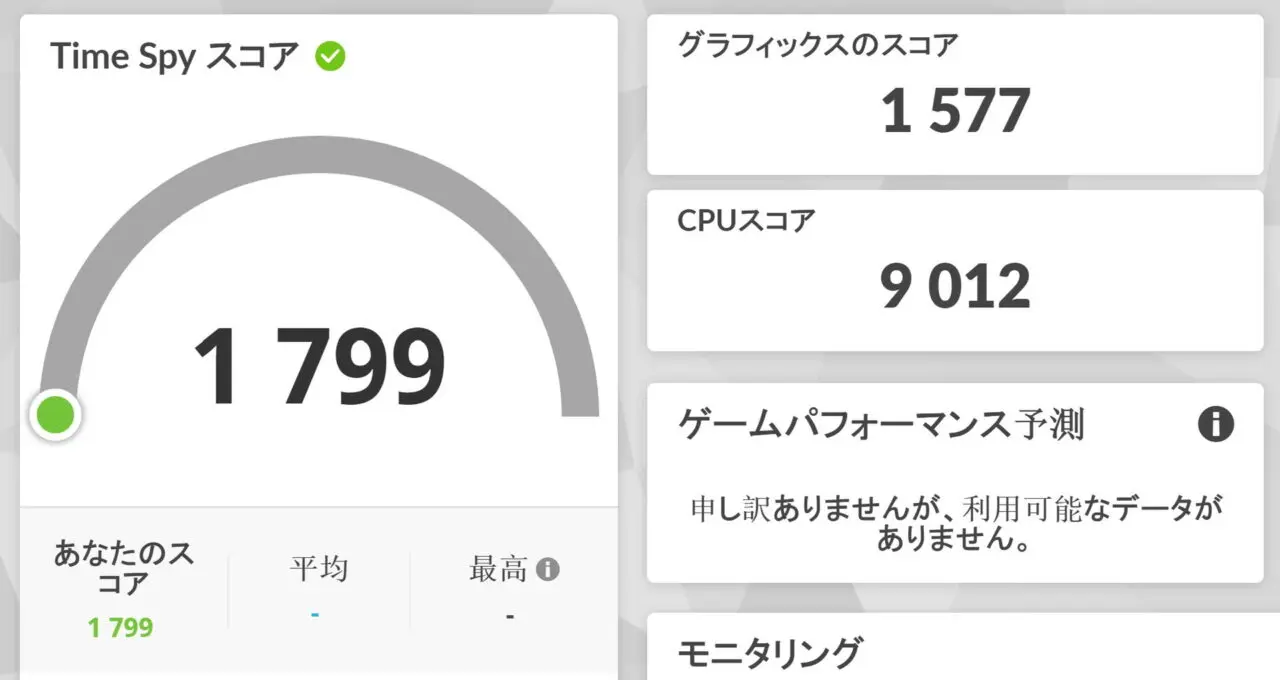
Task: Open the モニタリング section heading
Action: pyautogui.click(x=768, y=653)
